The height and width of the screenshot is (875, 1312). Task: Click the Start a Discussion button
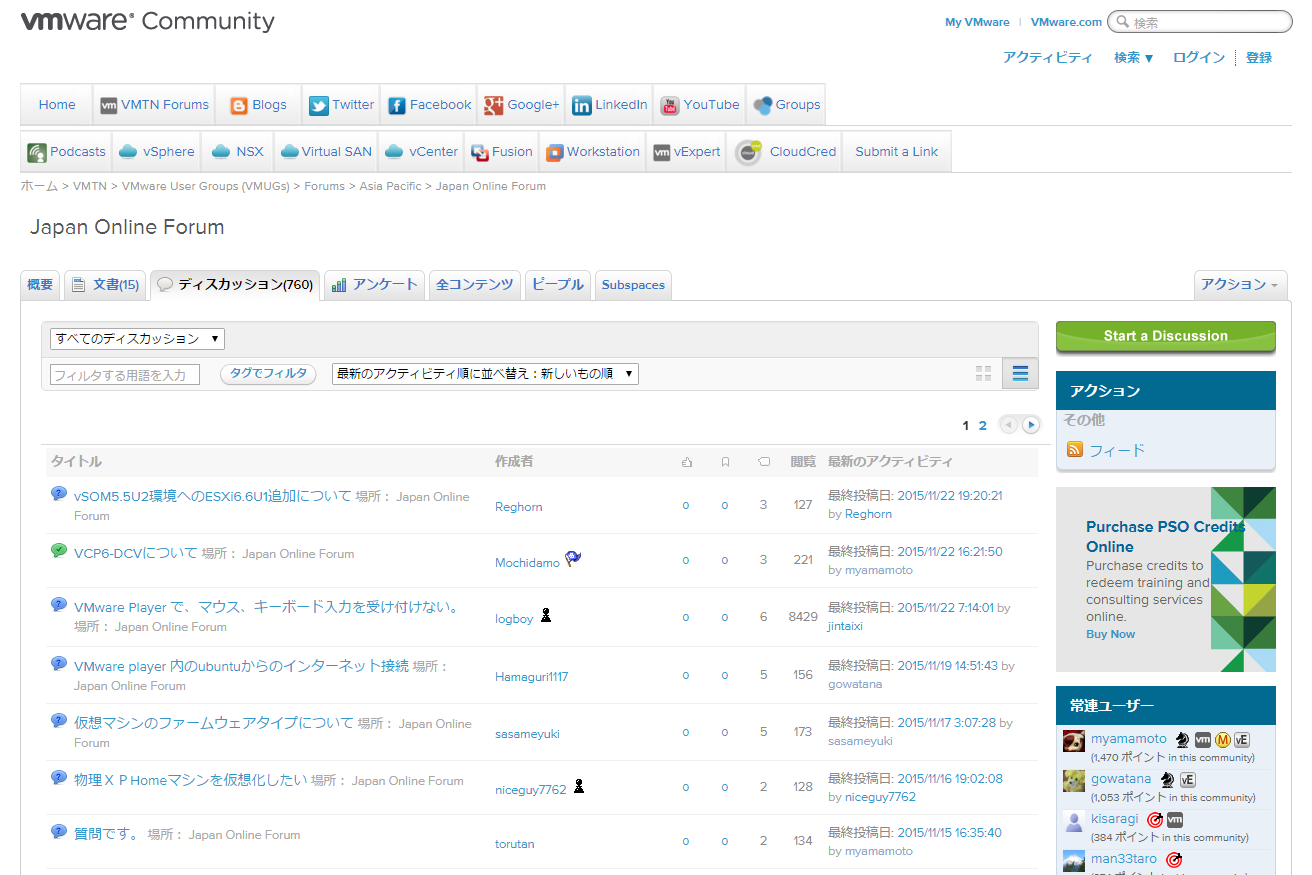click(x=1166, y=336)
